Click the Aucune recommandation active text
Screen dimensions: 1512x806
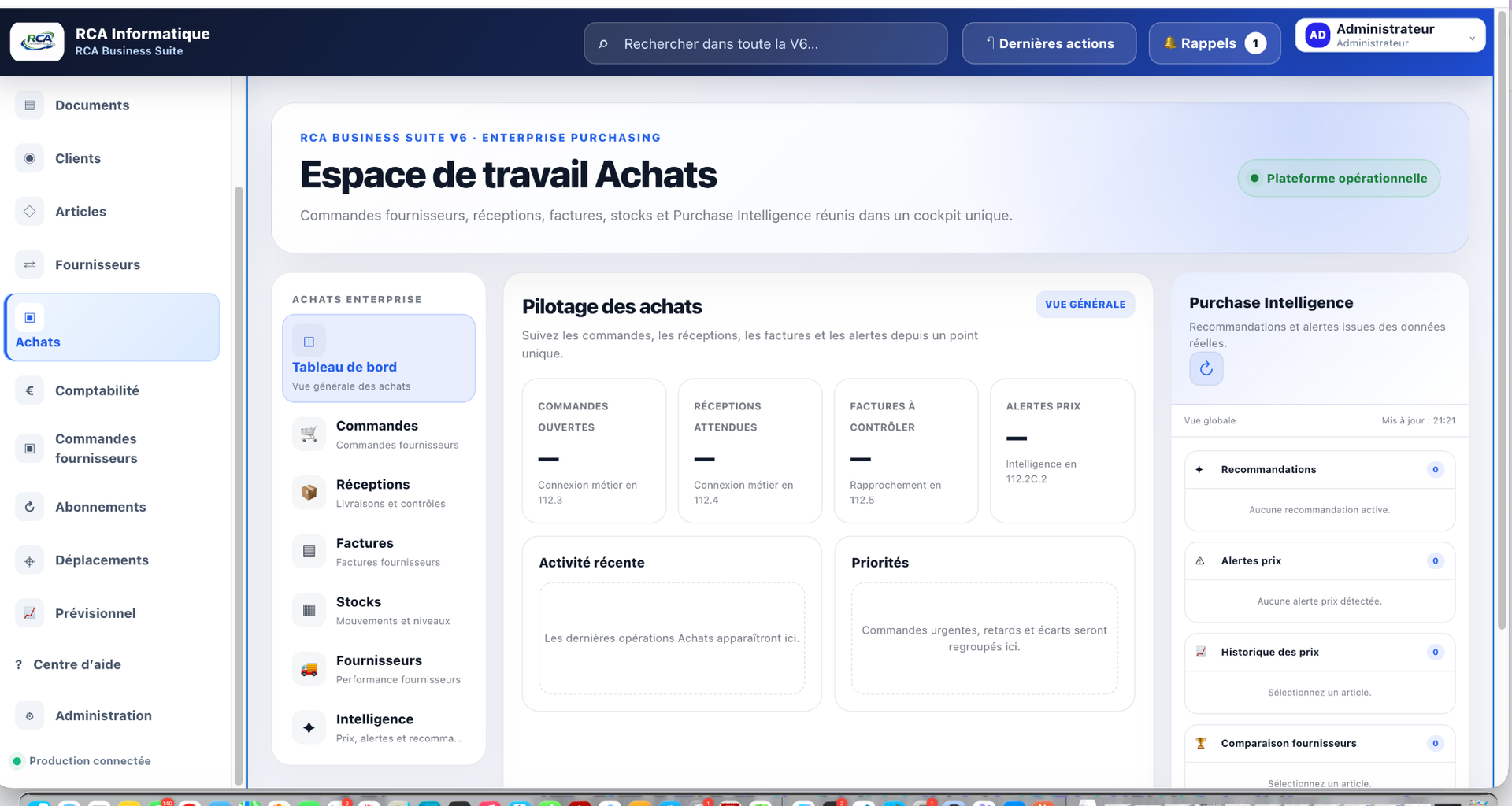coord(1319,510)
